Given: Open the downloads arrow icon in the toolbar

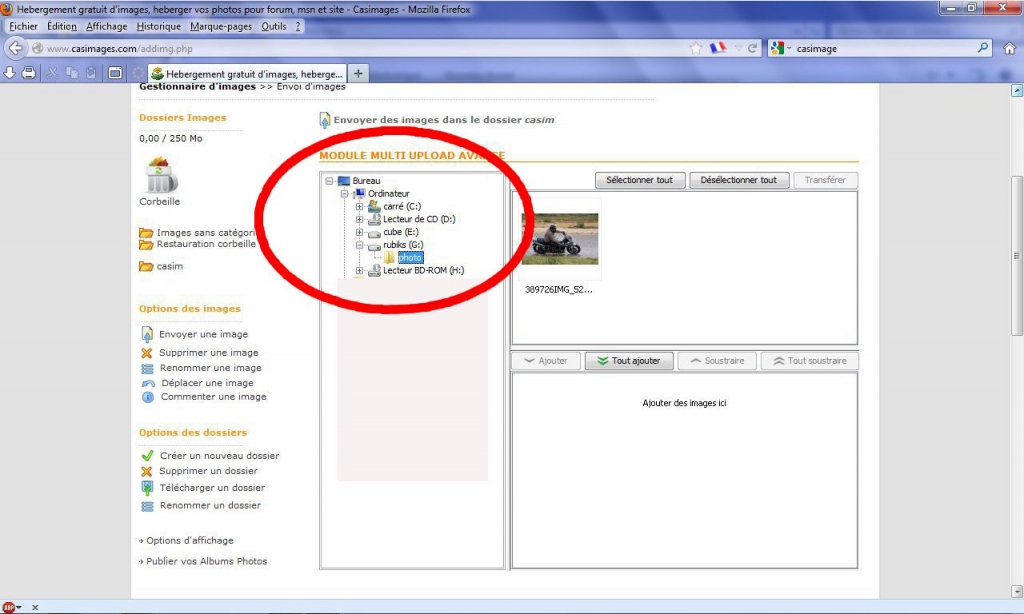Looking at the screenshot, I should 10,73.
